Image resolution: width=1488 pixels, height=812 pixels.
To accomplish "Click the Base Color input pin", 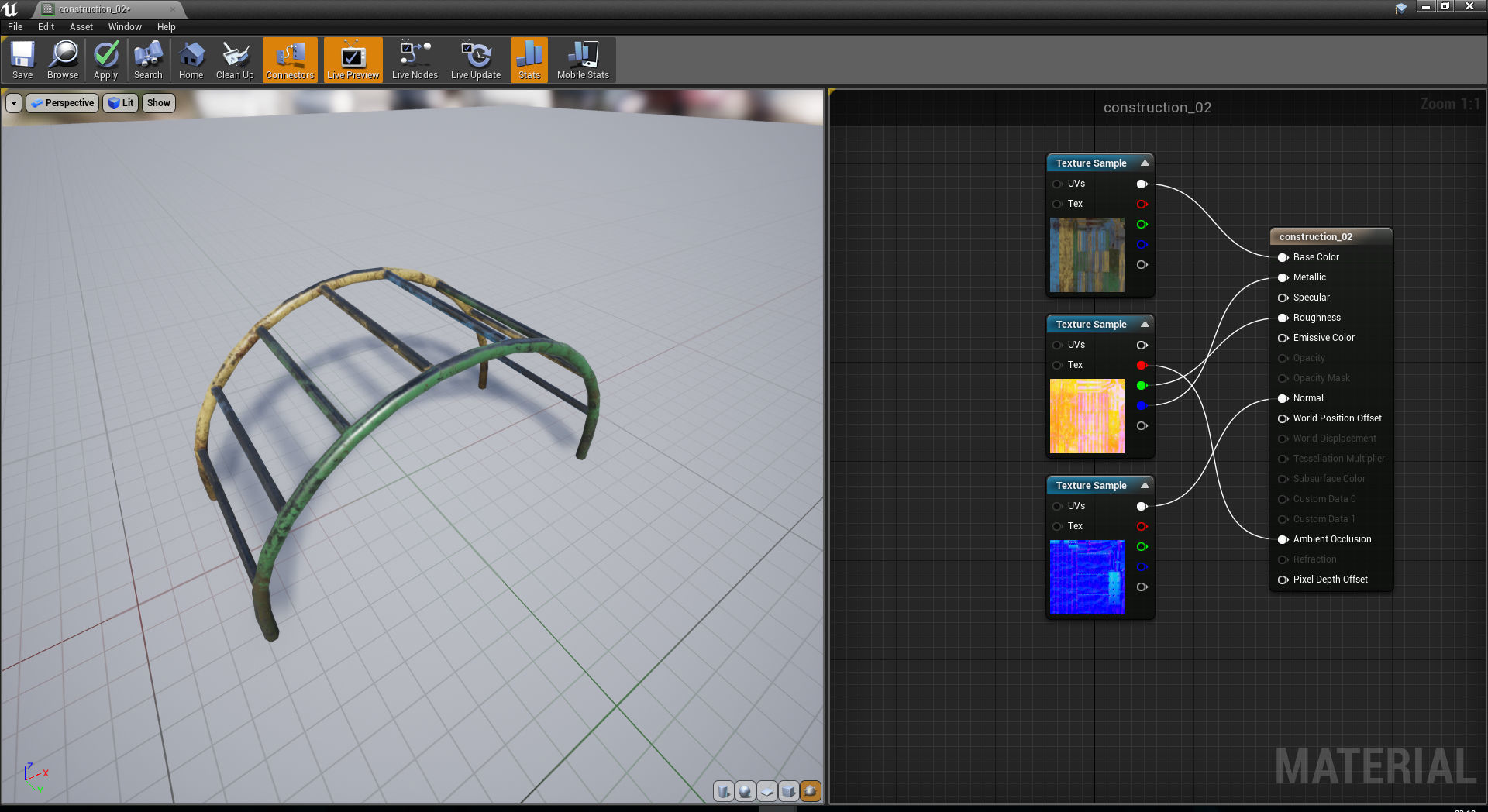I will [1283, 257].
